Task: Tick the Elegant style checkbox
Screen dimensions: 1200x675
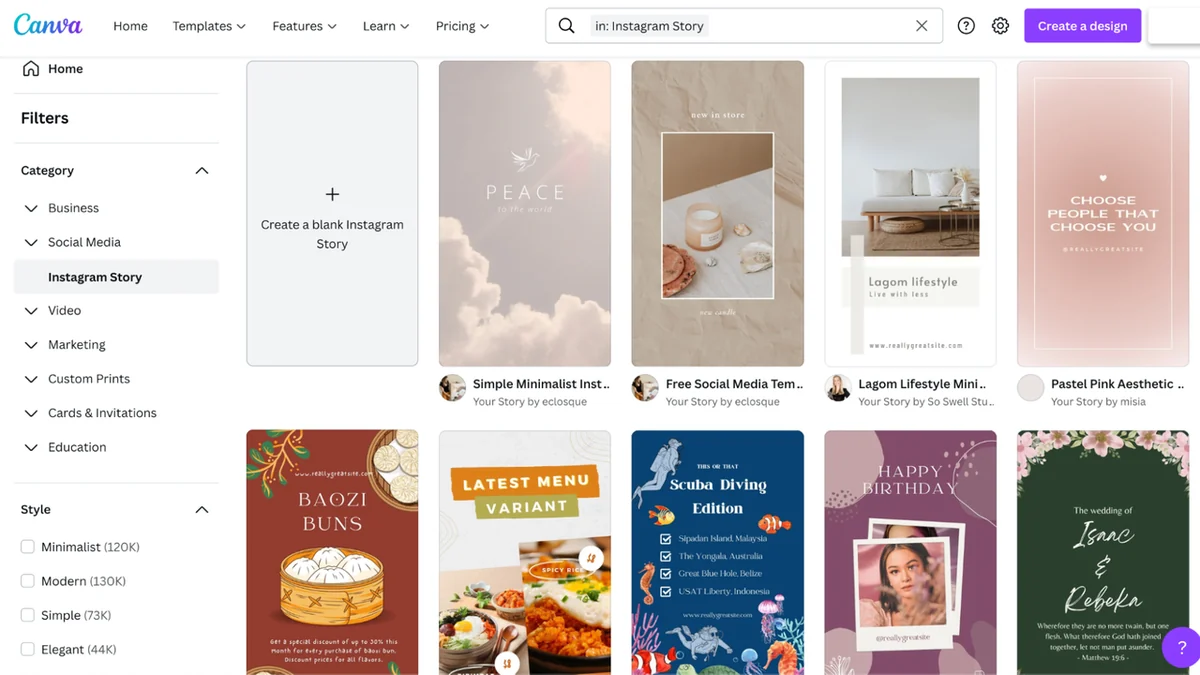Action: tap(28, 649)
